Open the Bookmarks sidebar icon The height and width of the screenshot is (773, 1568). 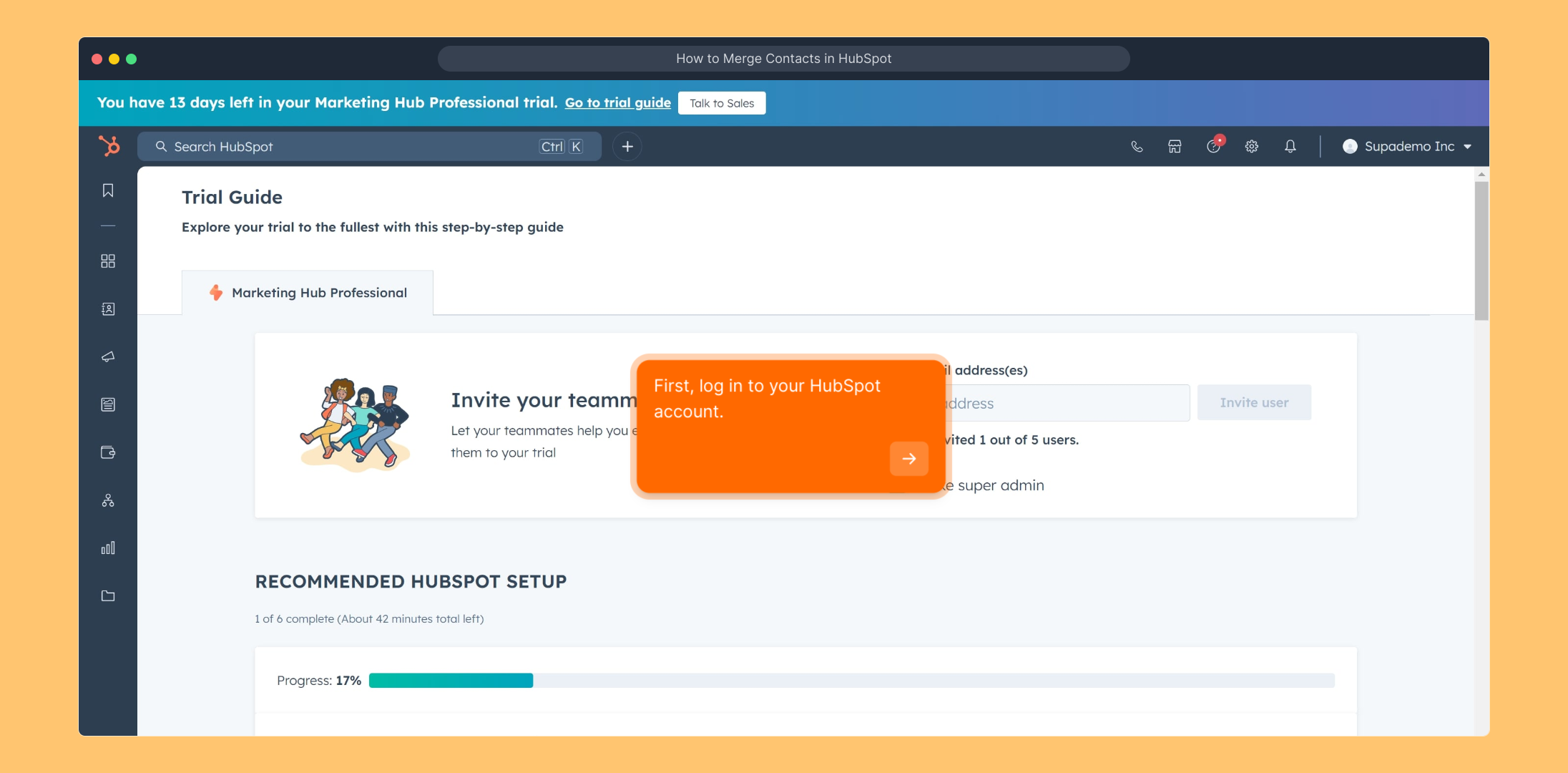[x=108, y=190]
